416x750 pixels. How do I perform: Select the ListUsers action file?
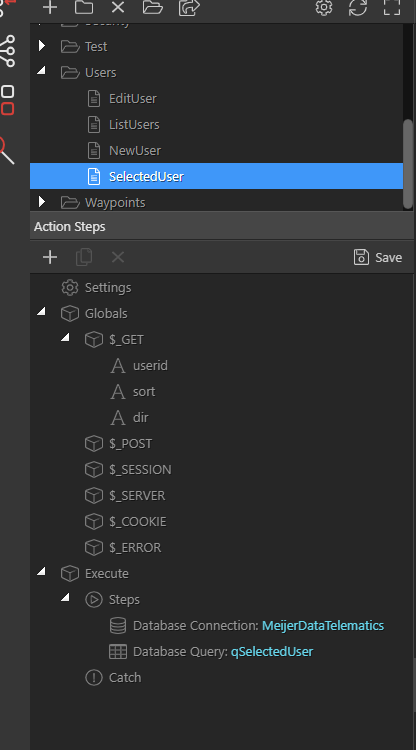tap(134, 124)
